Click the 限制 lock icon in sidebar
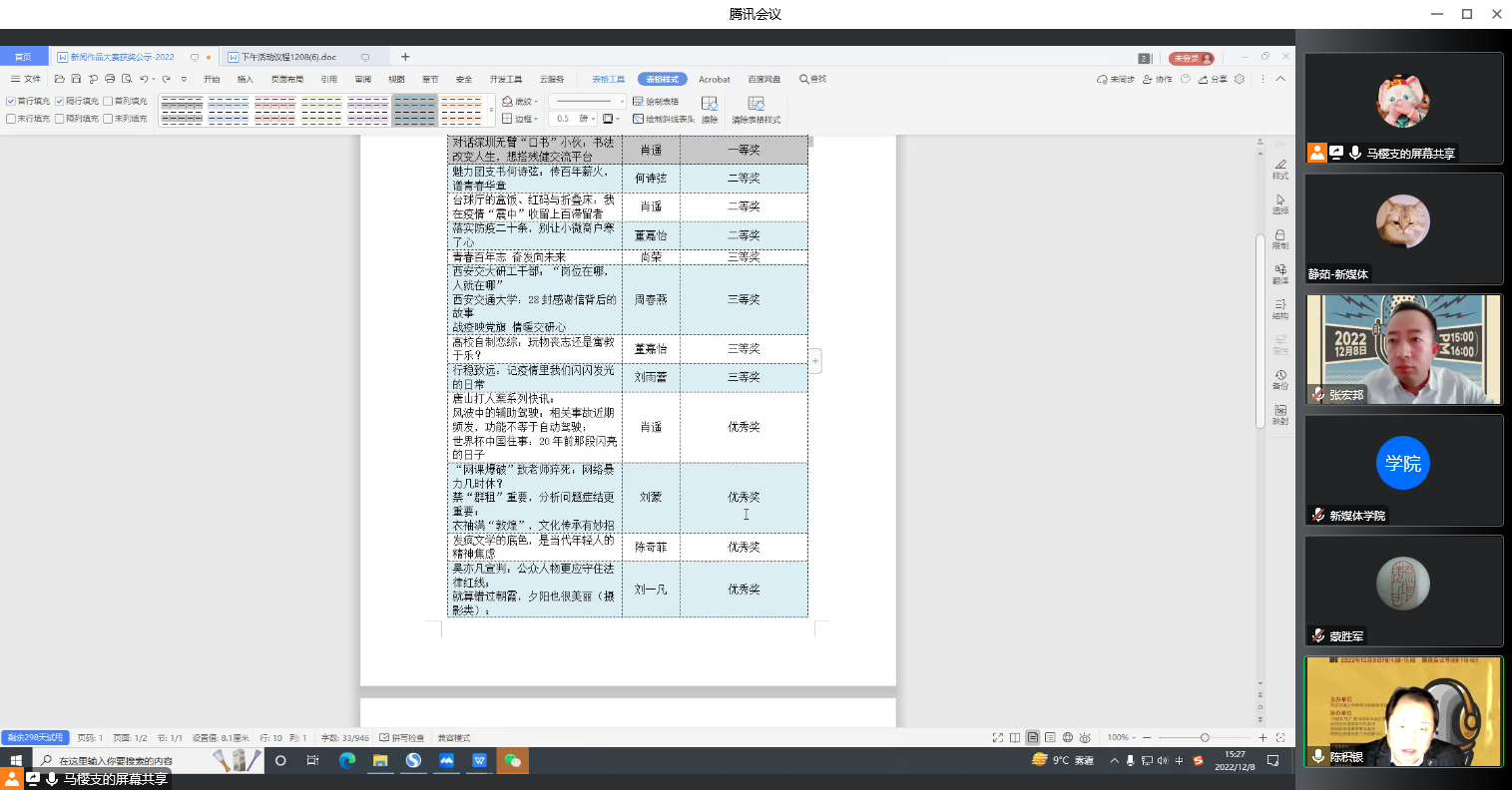1512x790 pixels. point(1279,239)
